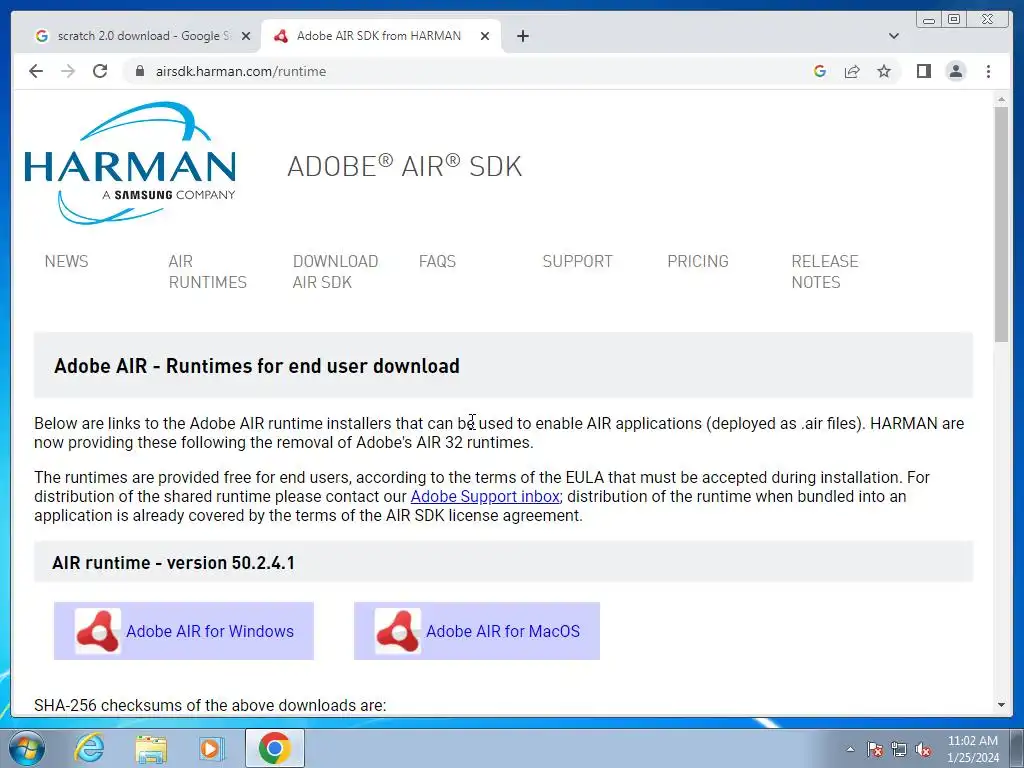
Task: Go back to the previous page
Action: [36, 71]
